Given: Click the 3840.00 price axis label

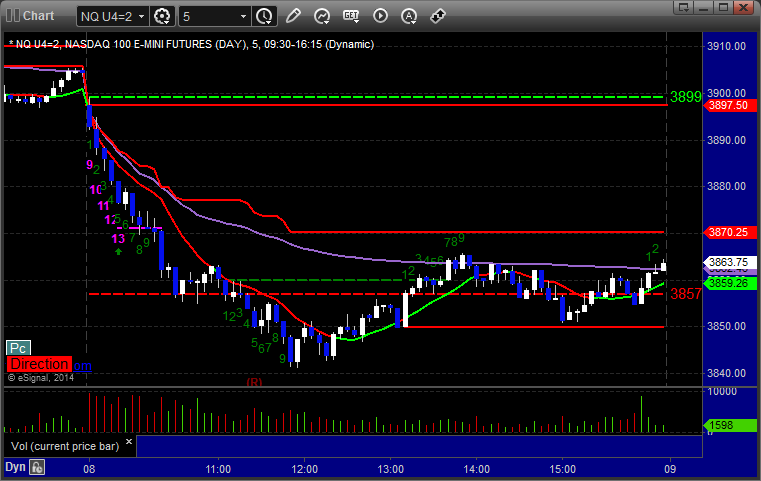Looking at the screenshot, I should 726,373.
